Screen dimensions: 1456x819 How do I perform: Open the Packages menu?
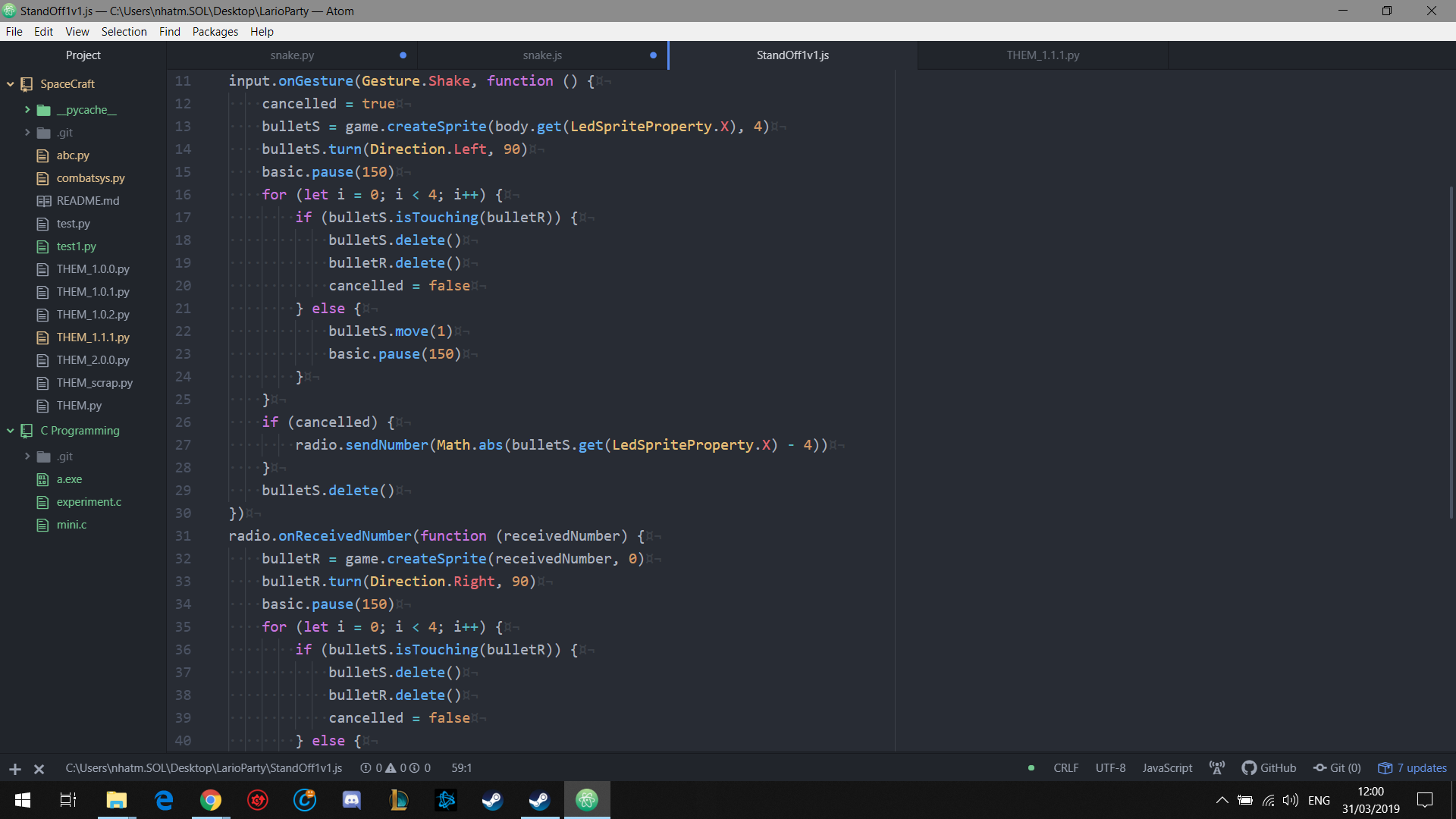pyautogui.click(x=215, y=32)
